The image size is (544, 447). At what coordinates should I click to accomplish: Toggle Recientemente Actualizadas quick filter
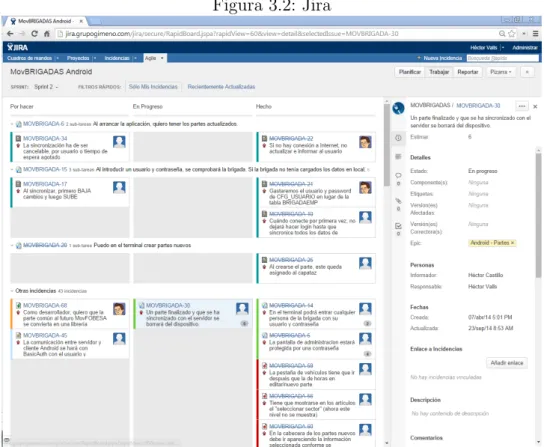(221, 87)
